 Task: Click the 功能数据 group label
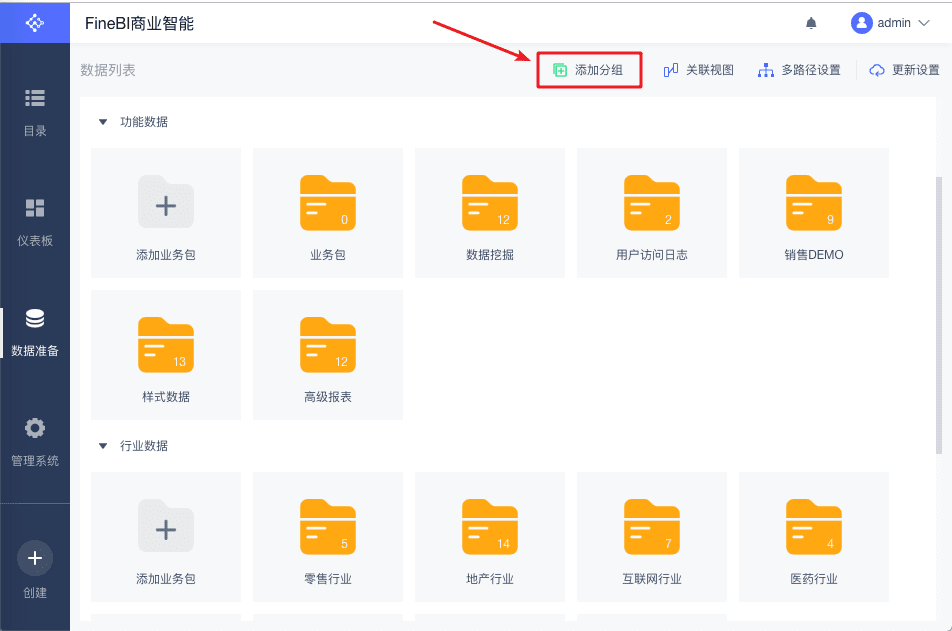(x=144, y=122)
